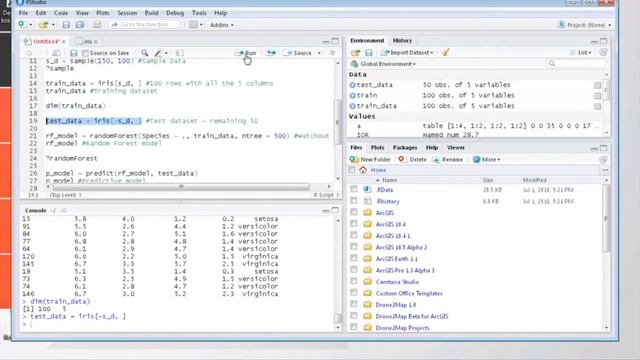Select the ArcGIS 10.4 folder checkbox
The width and height of the screenshot is (640, 360).
(353, 224)
